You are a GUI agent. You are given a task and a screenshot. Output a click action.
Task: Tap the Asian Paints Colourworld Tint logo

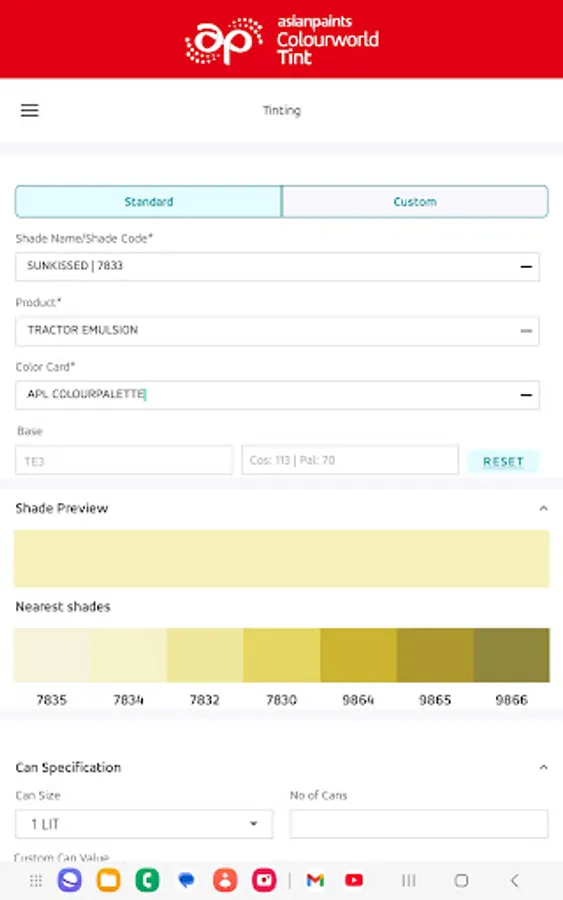tap(281, 40)
